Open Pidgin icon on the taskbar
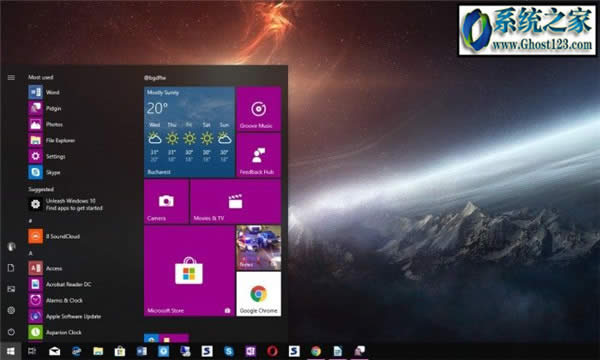Viewport: 600px width, 360px height. click(x=359, y=351)
